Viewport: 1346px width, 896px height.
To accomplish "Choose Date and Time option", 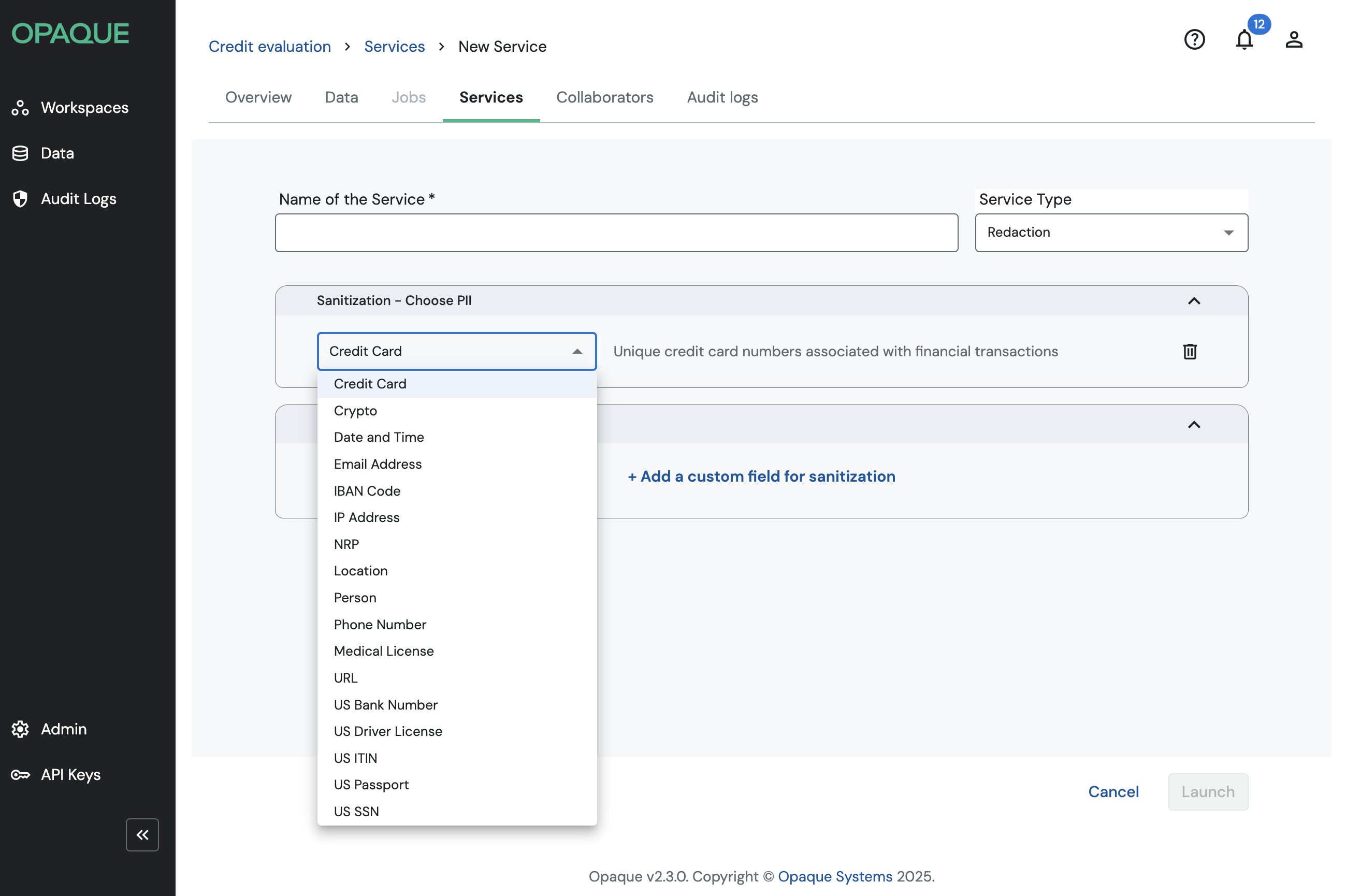I will tap(457, 437).
